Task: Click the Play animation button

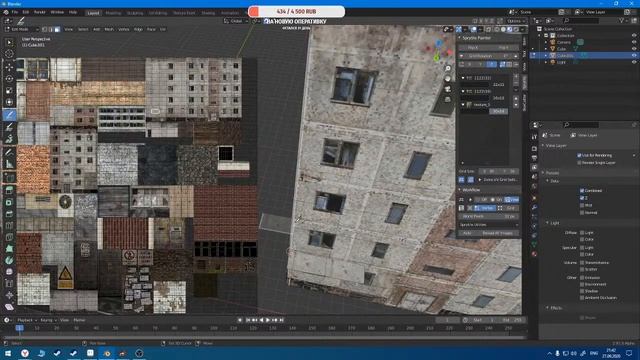Action: coord(268,320)
